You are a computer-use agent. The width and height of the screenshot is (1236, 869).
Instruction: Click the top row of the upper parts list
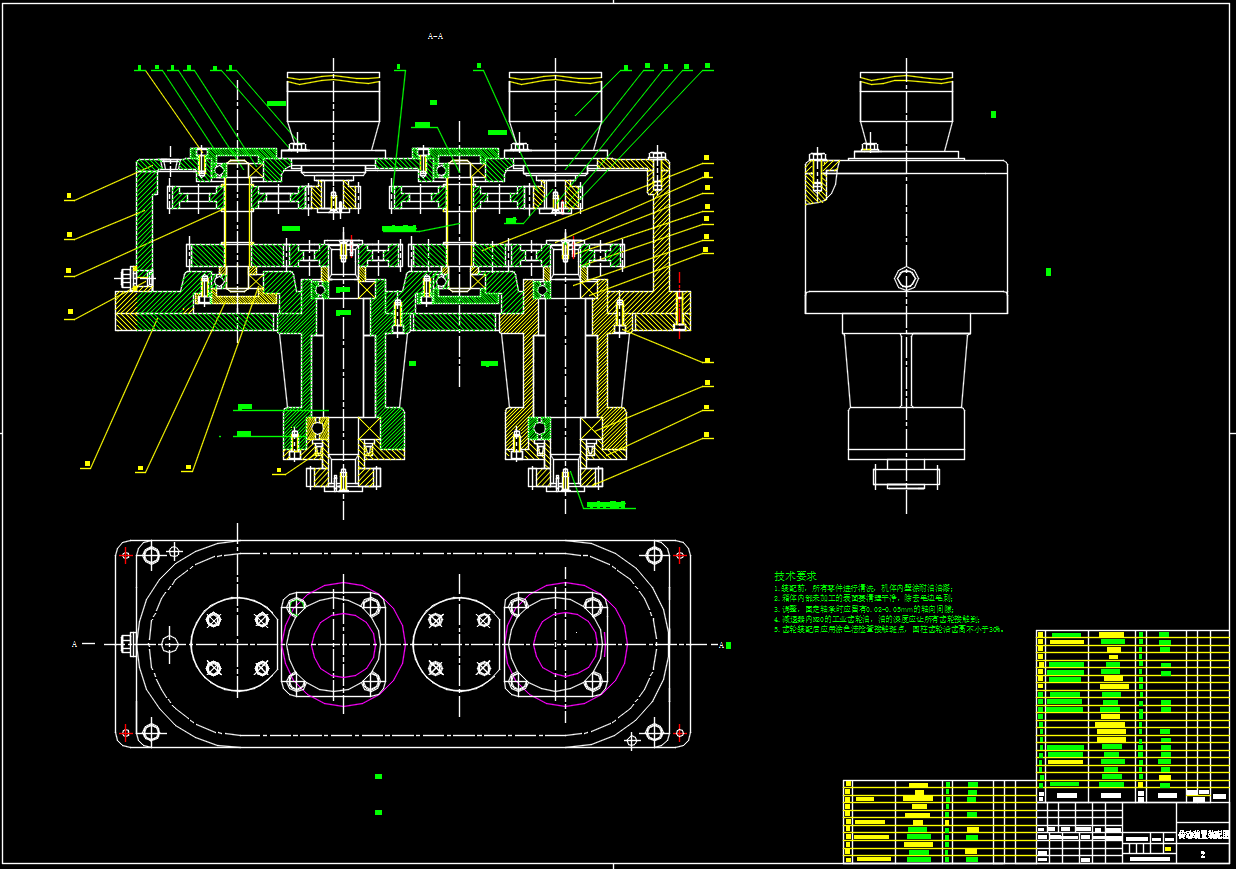[x=1133, y=635]
